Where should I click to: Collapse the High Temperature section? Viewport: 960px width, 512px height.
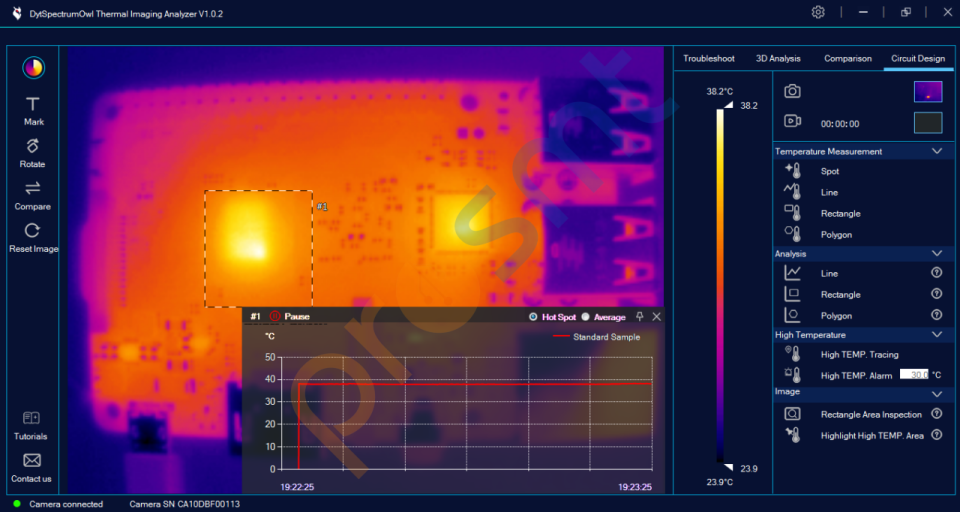937,335
